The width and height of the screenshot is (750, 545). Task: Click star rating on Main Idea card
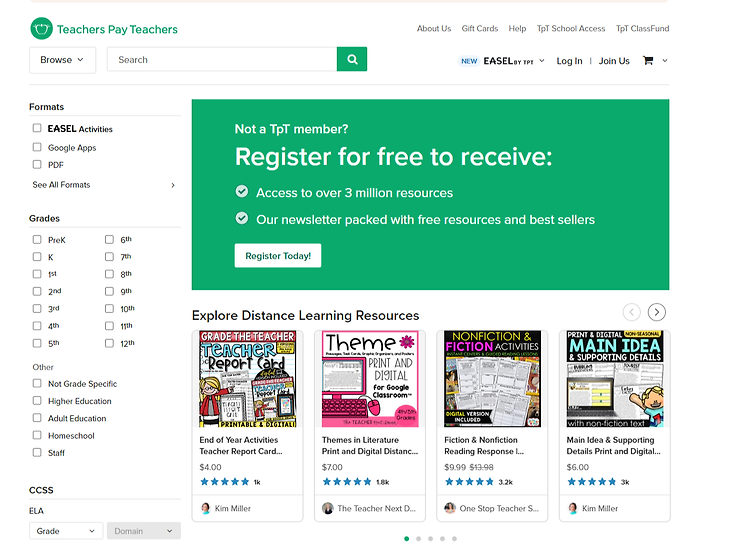tap(592, 482)
